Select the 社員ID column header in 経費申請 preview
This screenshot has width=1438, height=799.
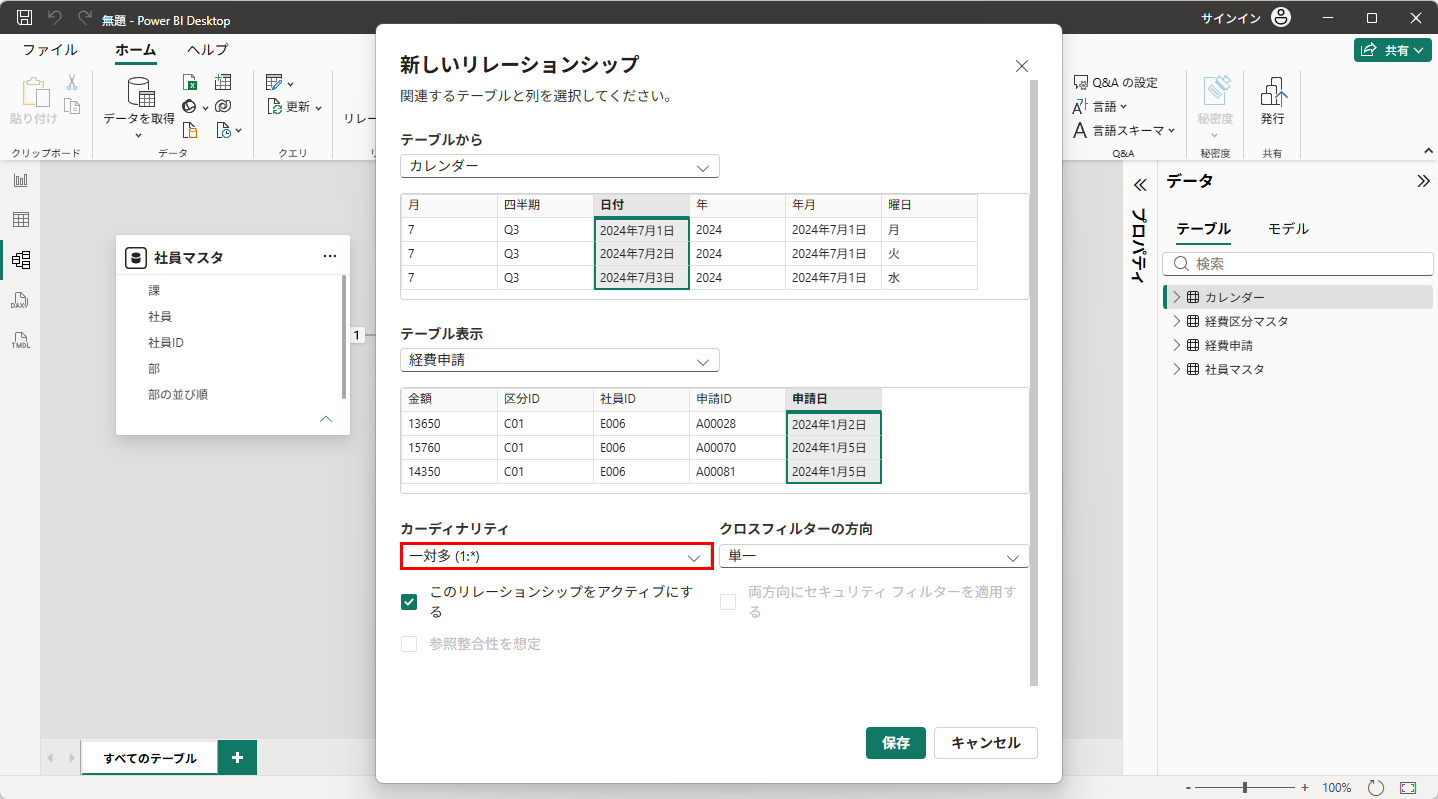pos(641,399)
